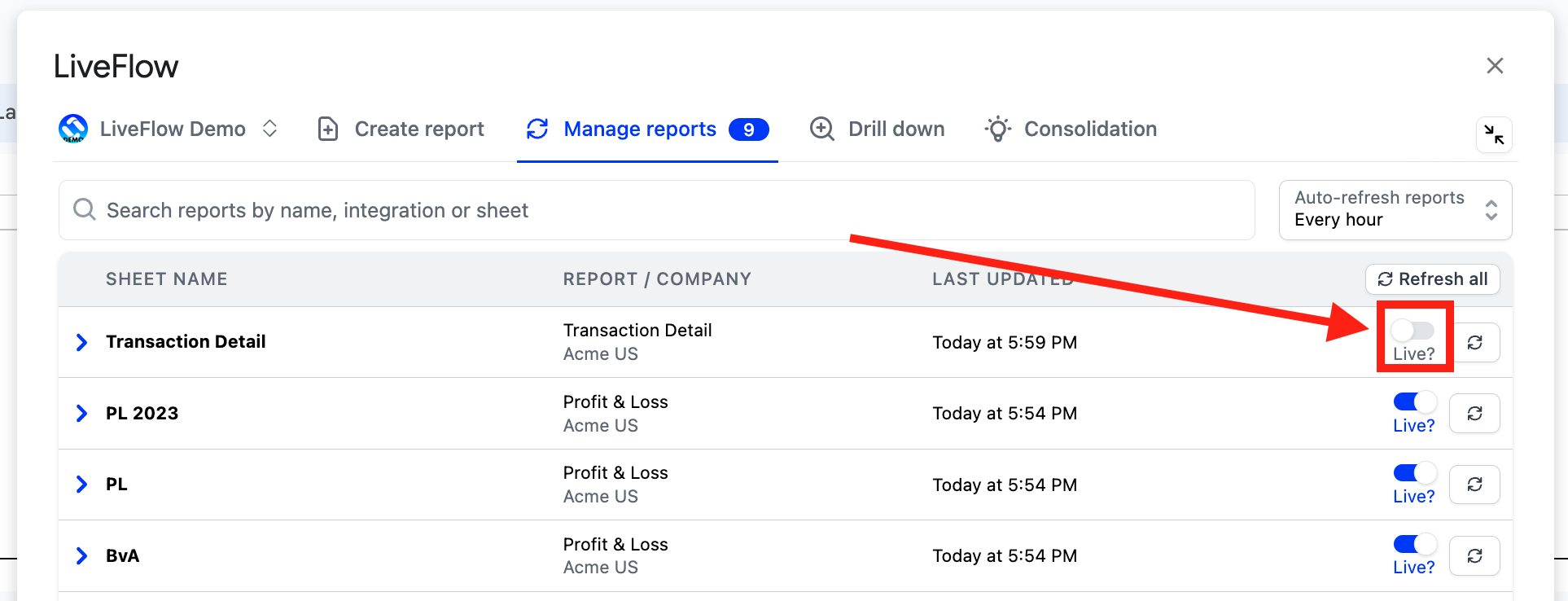The height and width of the screenshot is (601, 1568).
Task: Collapse the panel with the shrink icon
Action: [1494, 134]
